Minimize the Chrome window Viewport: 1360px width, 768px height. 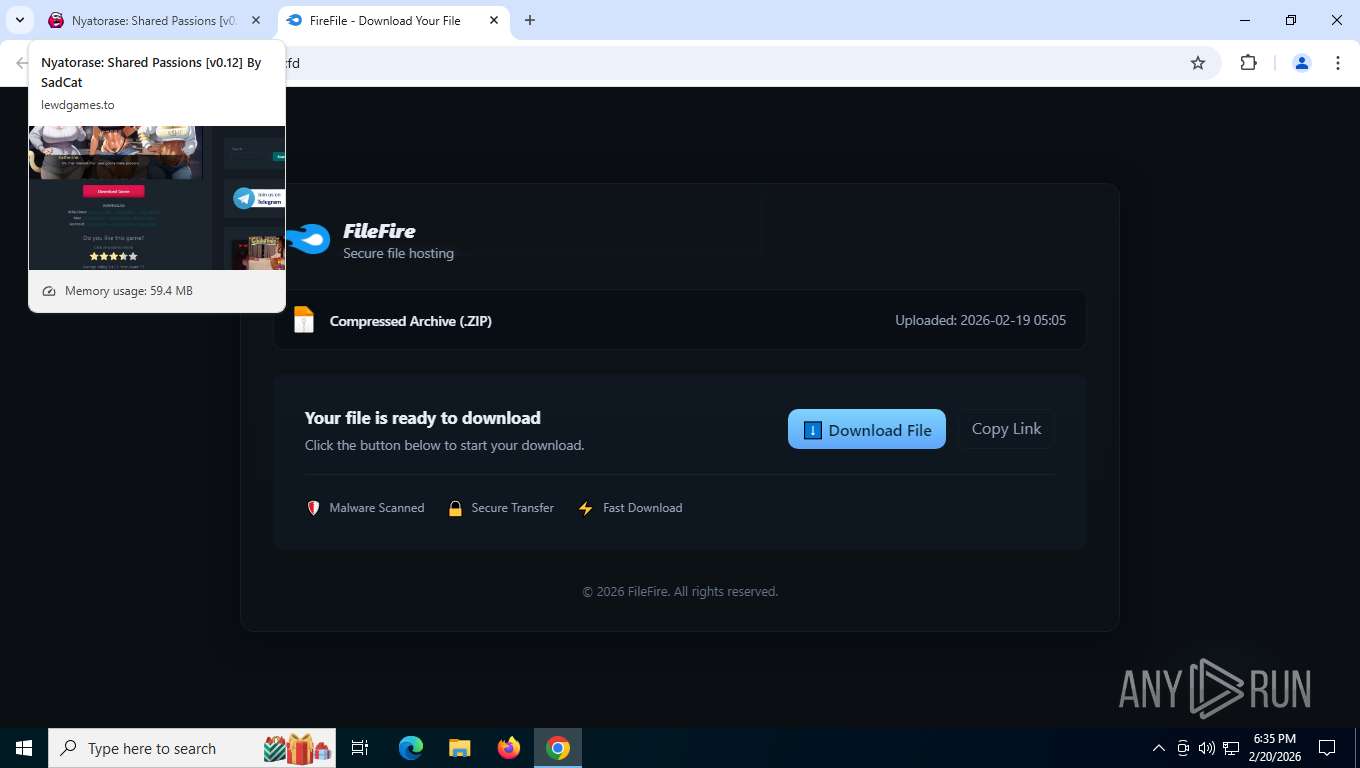click(x=1245, y=20)
